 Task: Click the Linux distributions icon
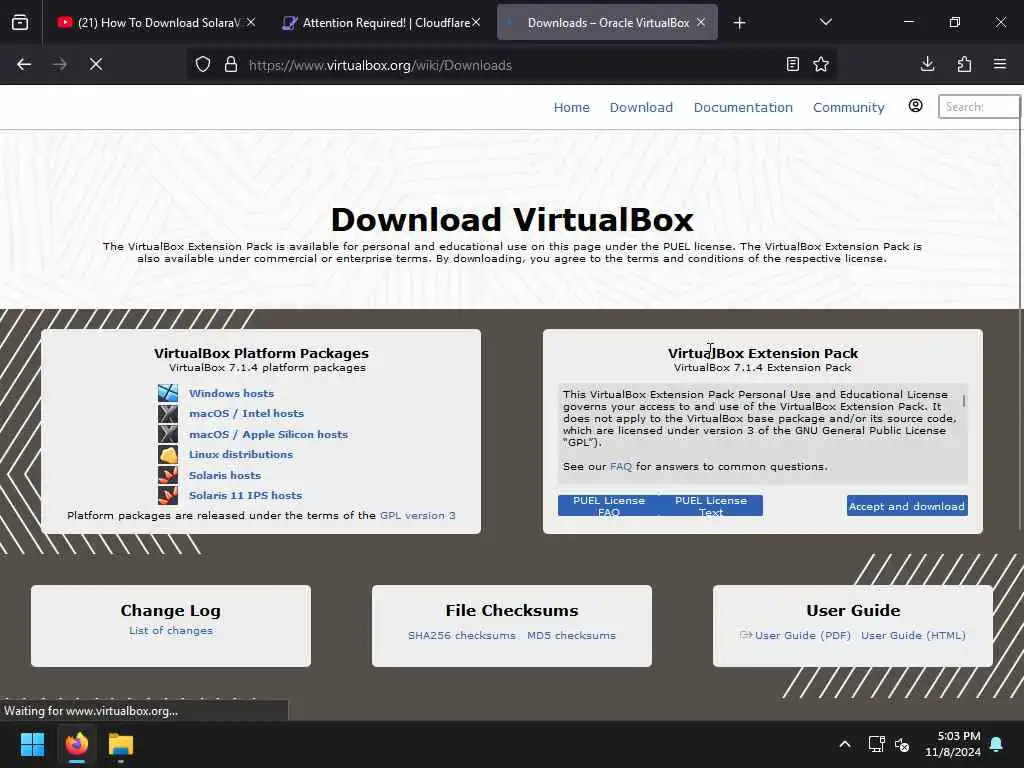168,455
